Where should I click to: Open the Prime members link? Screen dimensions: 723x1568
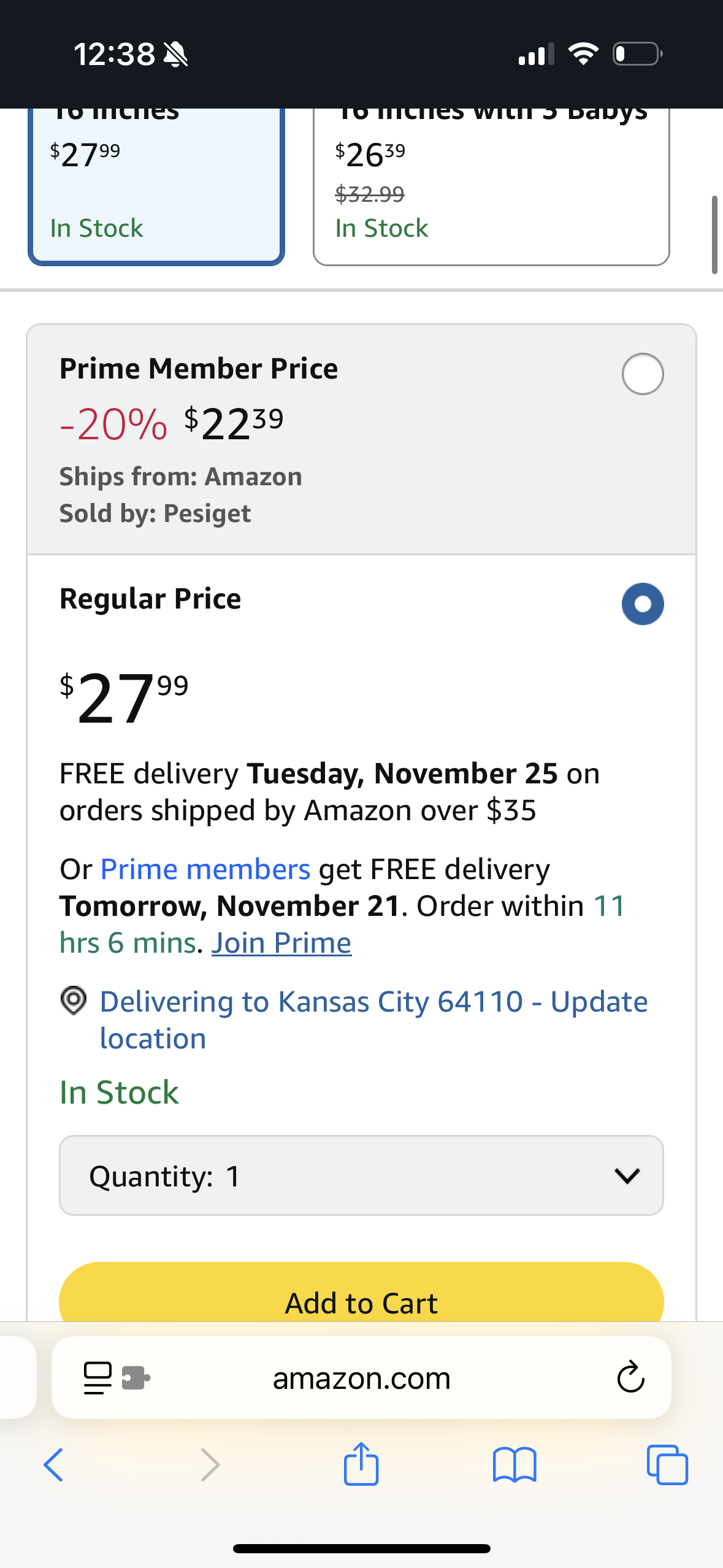tap(205, 869)
